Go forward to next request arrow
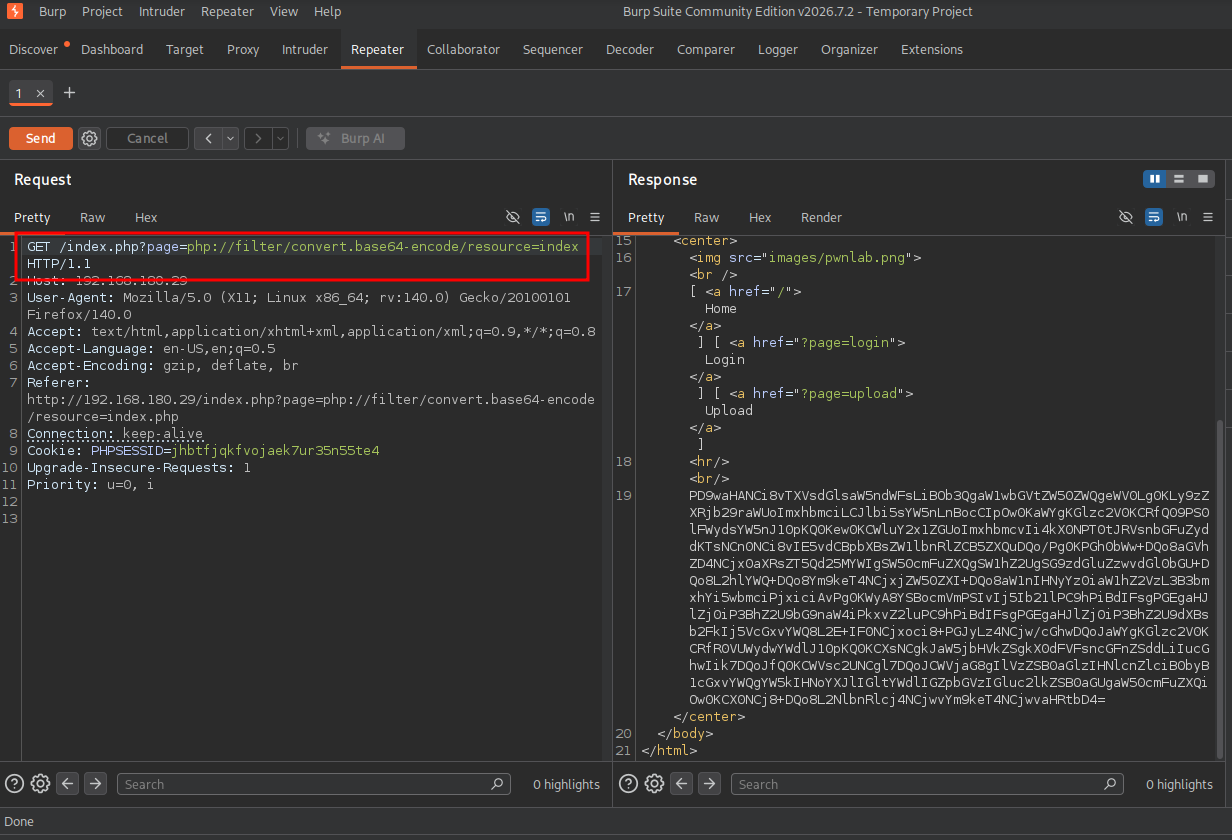Screen dimensions: 1232x840 [258, 138]
